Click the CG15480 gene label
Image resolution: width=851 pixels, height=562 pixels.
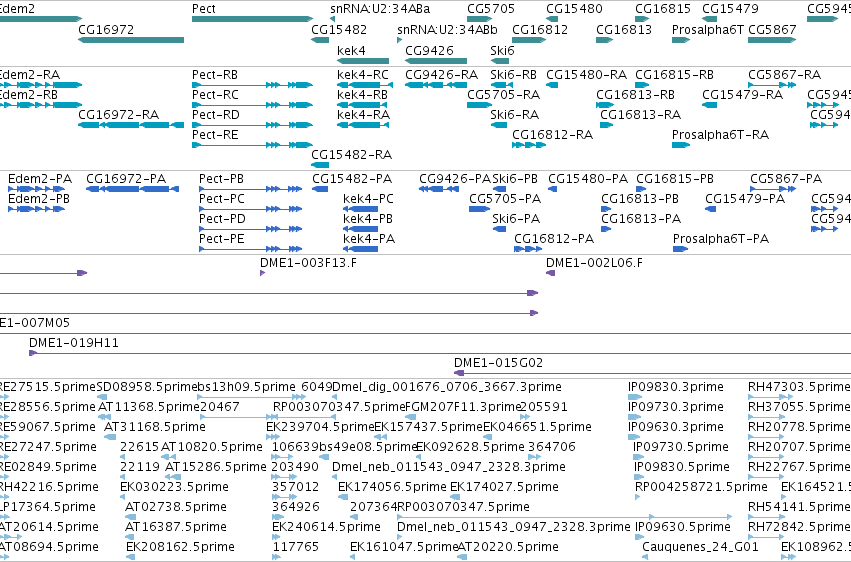tap(574, 9)
